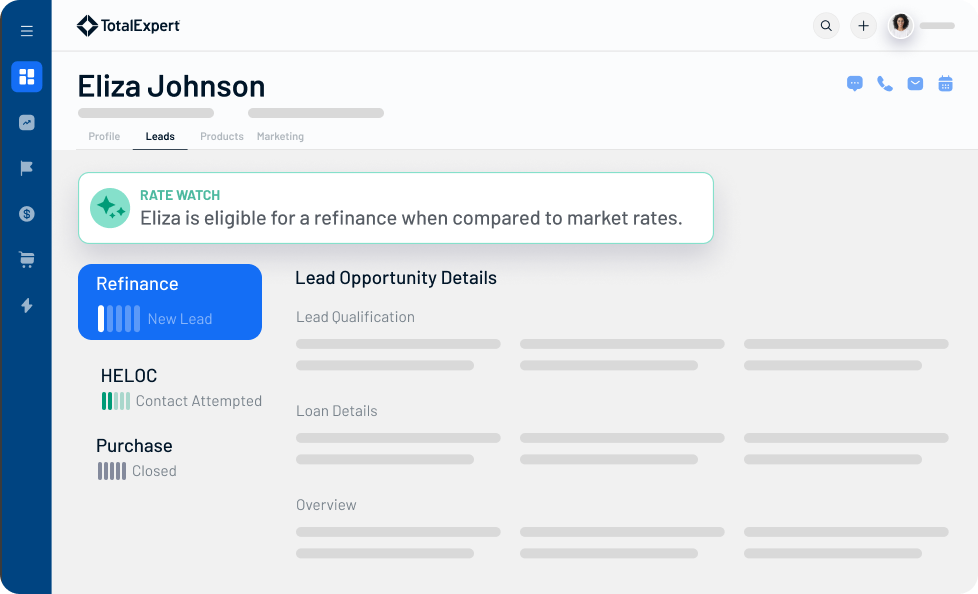Click the flag icon in the sidebar
The width and height of the screenshot is (978, 594).
click(x=26, y=167)
